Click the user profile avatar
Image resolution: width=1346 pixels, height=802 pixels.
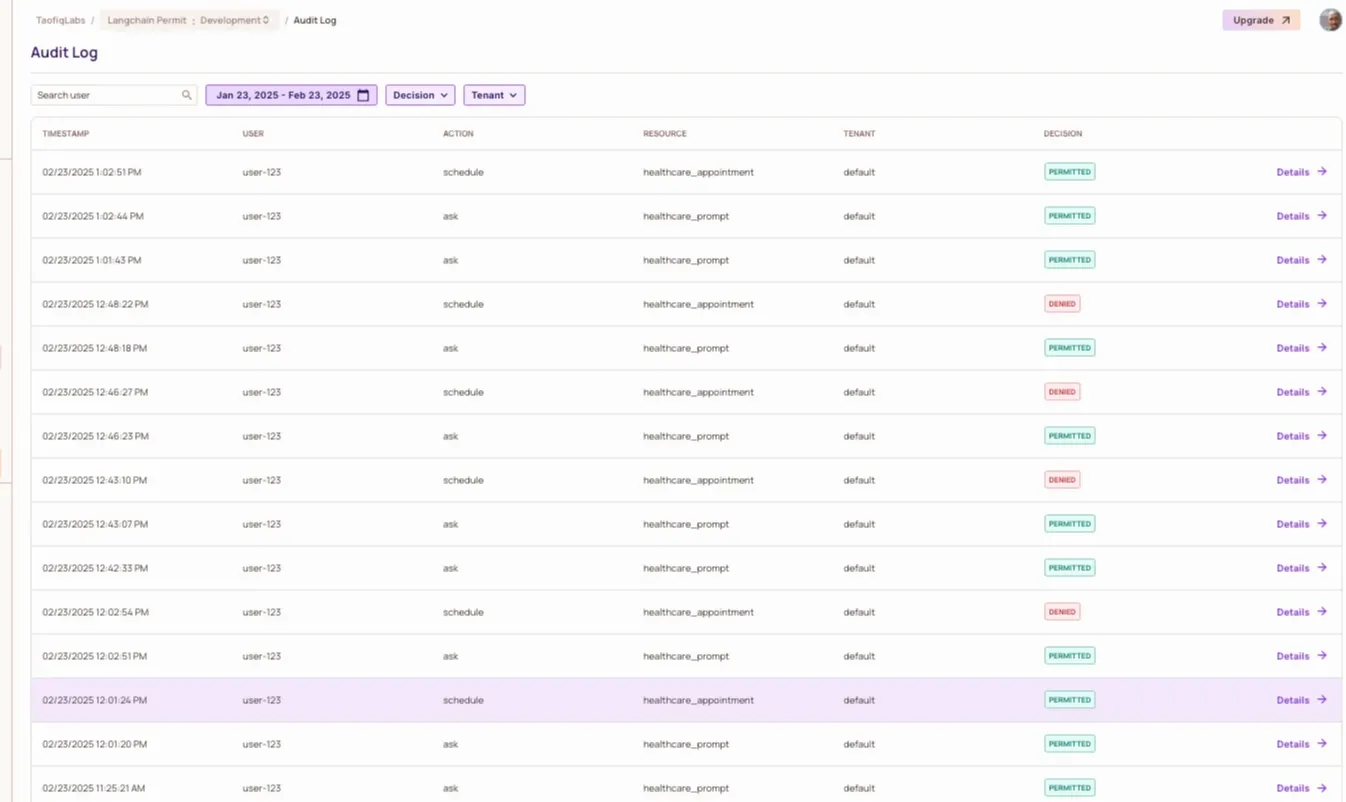(x=1330, y=20)
